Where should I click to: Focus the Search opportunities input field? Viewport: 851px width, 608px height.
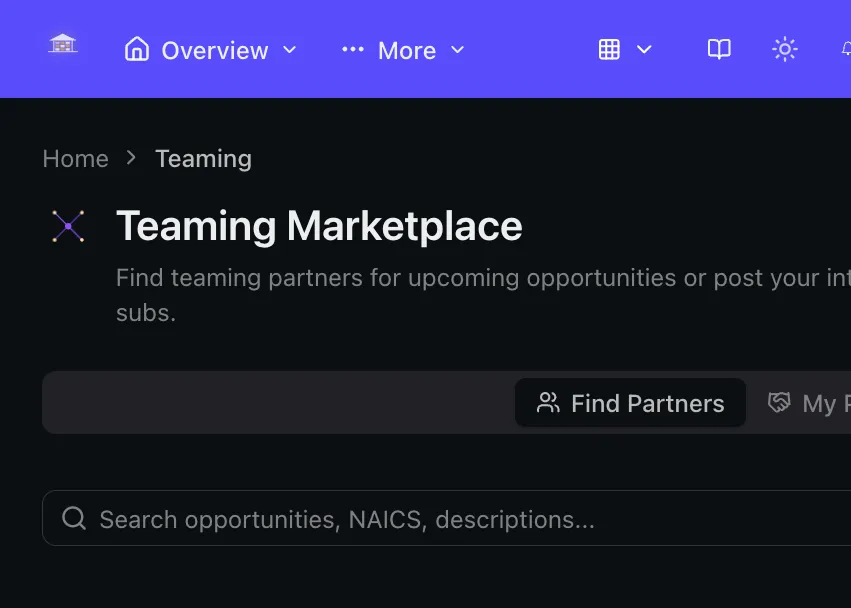point(446,518)
